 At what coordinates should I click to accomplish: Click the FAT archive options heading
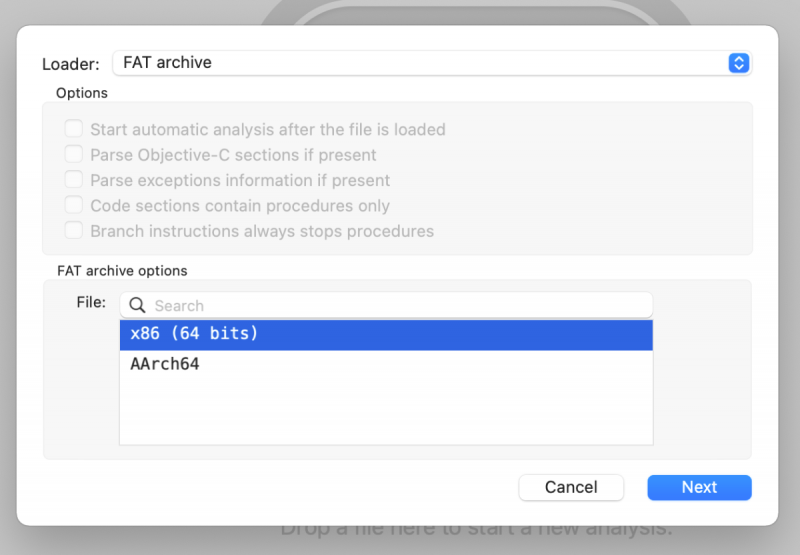coord(122,271)
